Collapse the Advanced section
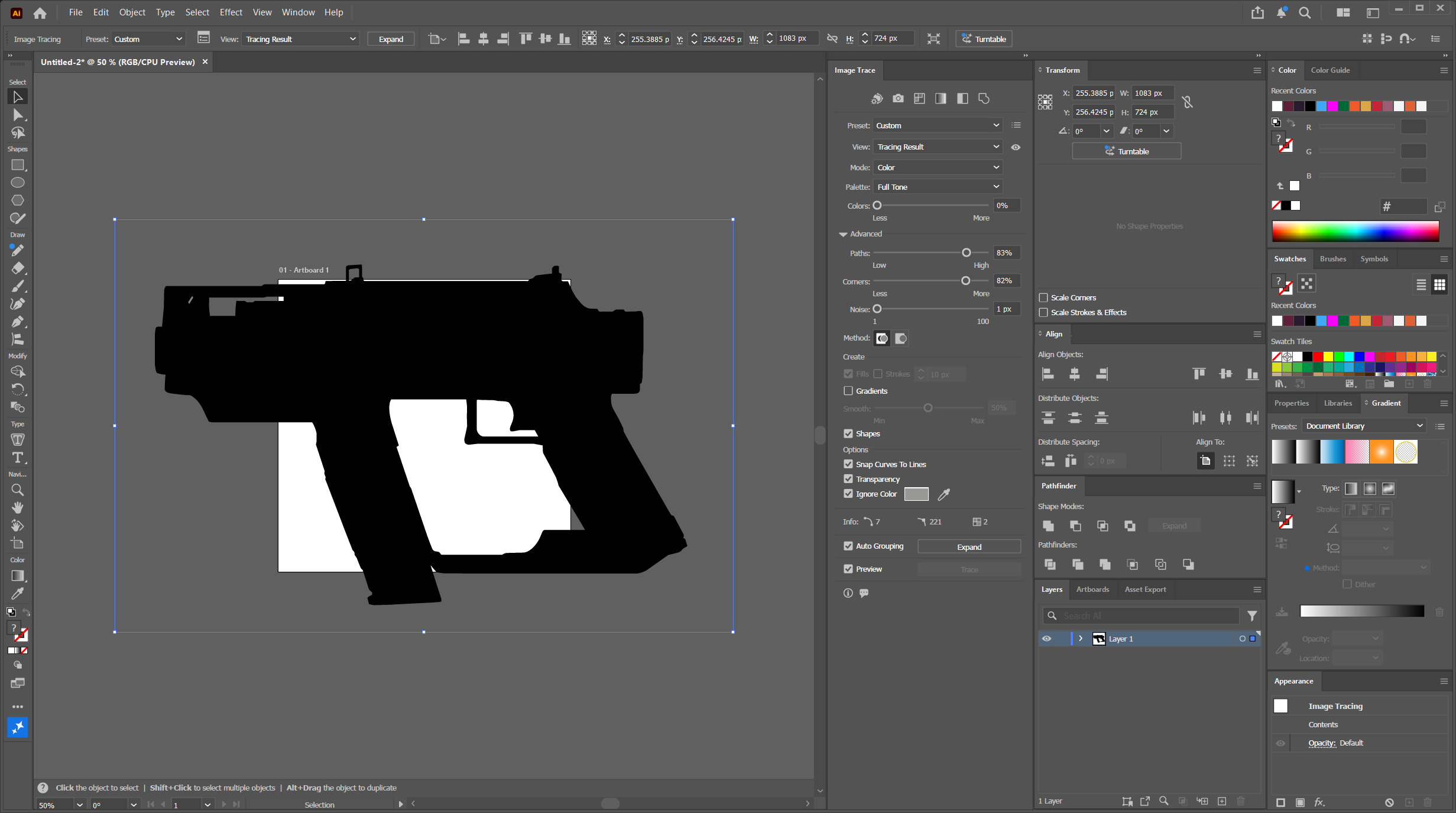 (x=843, y=234)
